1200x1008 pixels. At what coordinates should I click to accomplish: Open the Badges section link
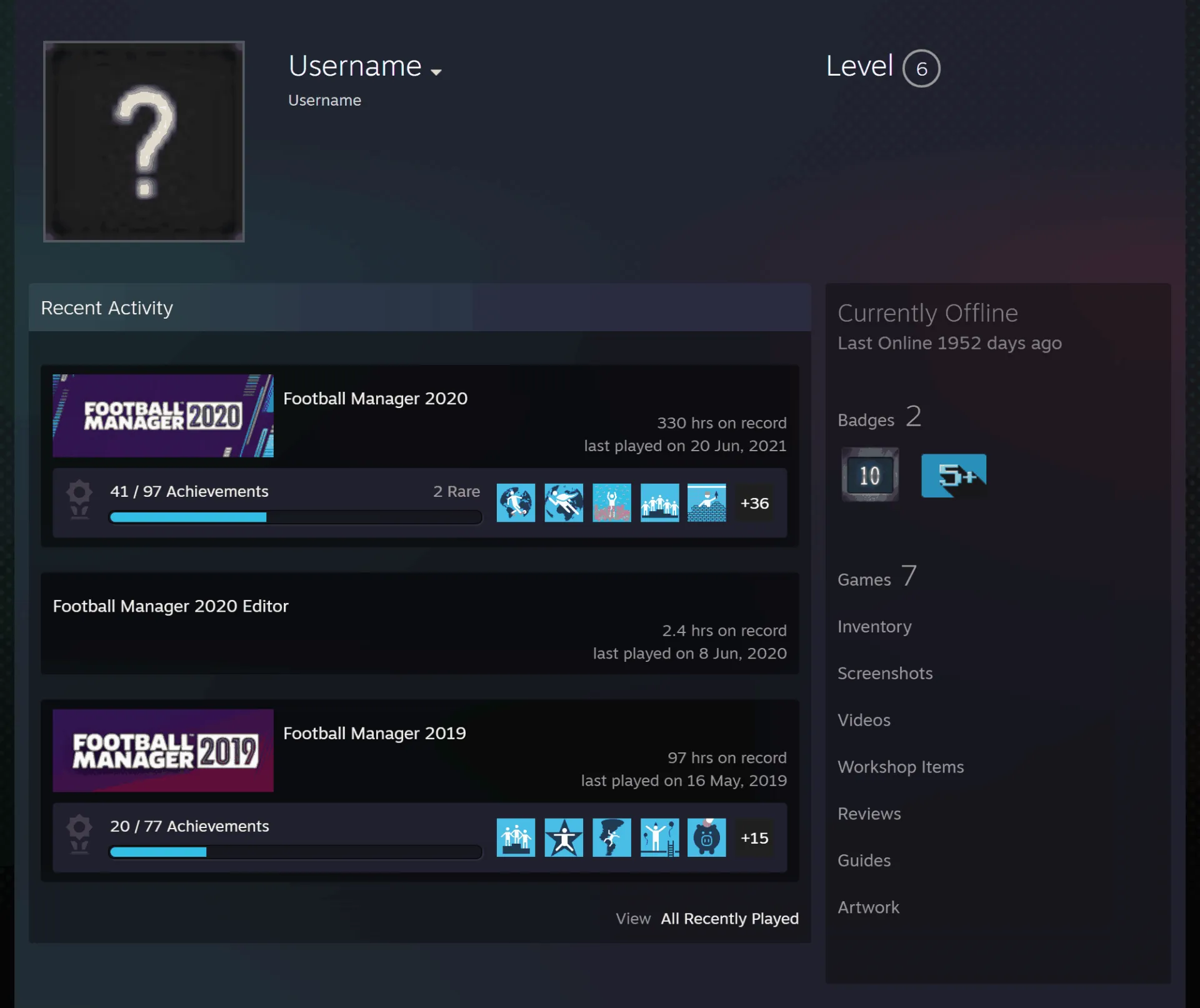879,417
